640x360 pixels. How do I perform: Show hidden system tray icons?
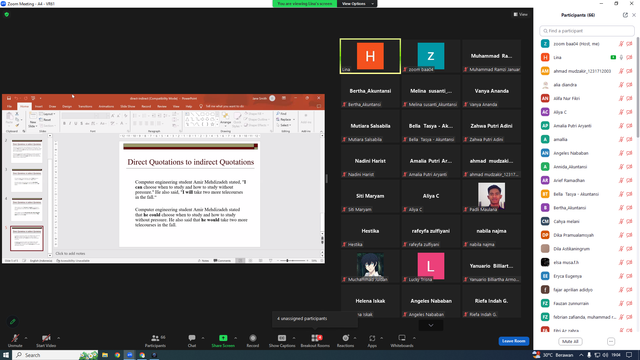click(x=580, y=355)
